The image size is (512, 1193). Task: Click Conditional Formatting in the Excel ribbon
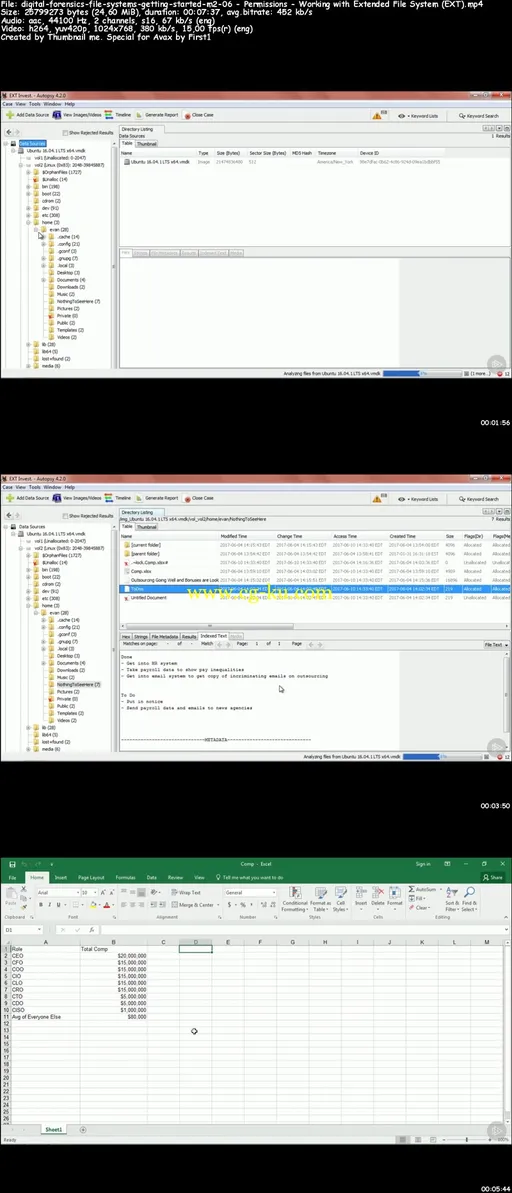pyautogui.click(x=294, y=899)
